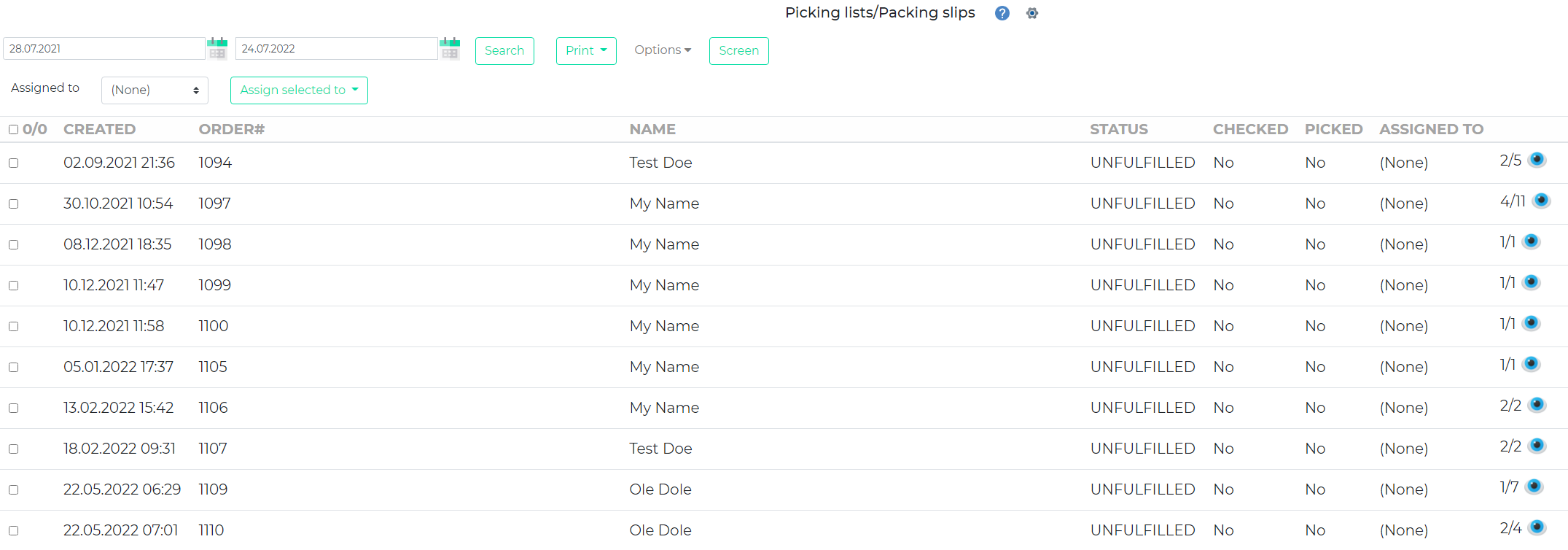Open the eye preview on order 1106
The width and height of the screenshot is (1568, 550).
click(1538, 405)
